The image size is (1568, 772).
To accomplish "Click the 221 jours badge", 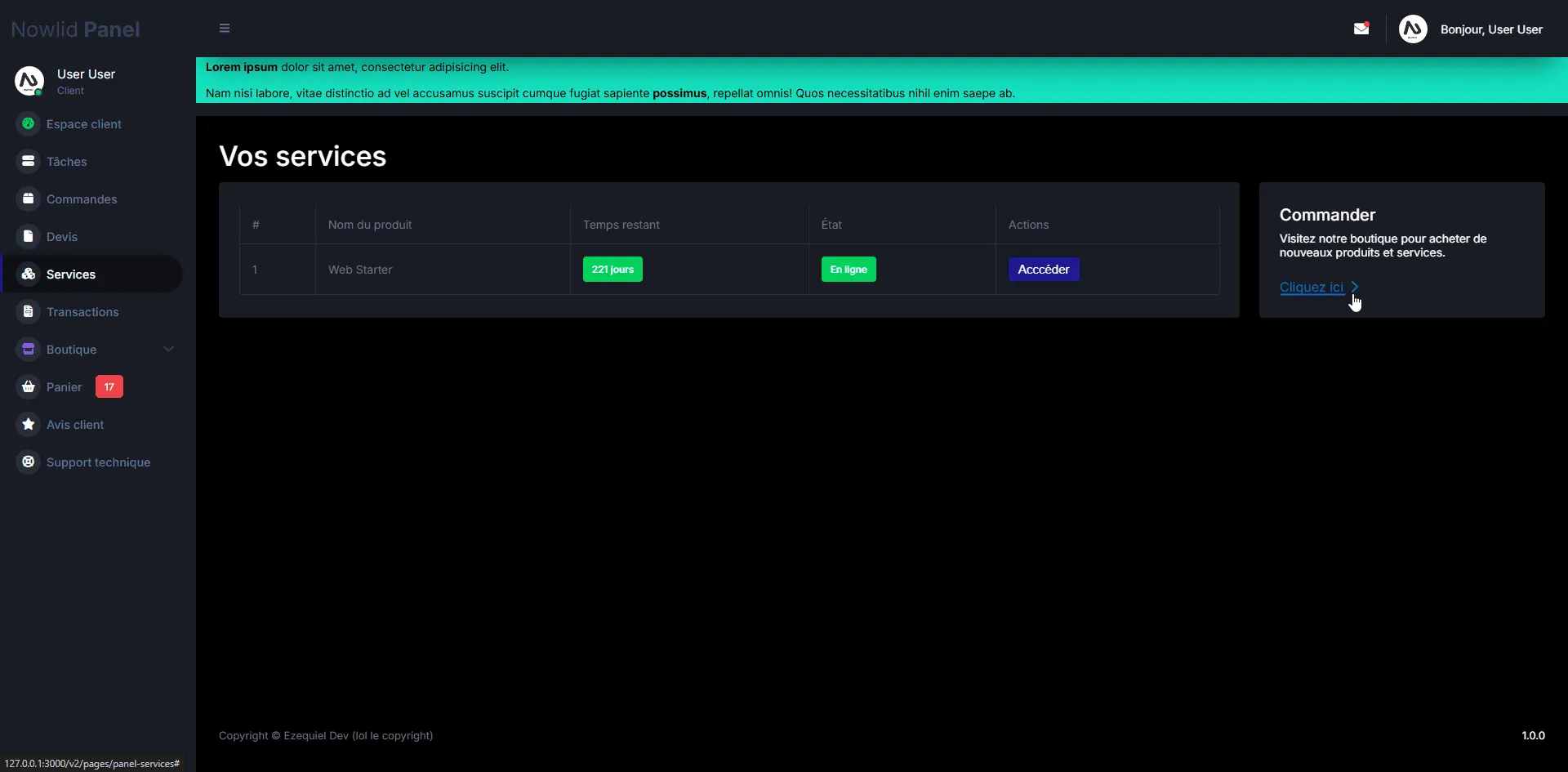I will coord(612,270).
